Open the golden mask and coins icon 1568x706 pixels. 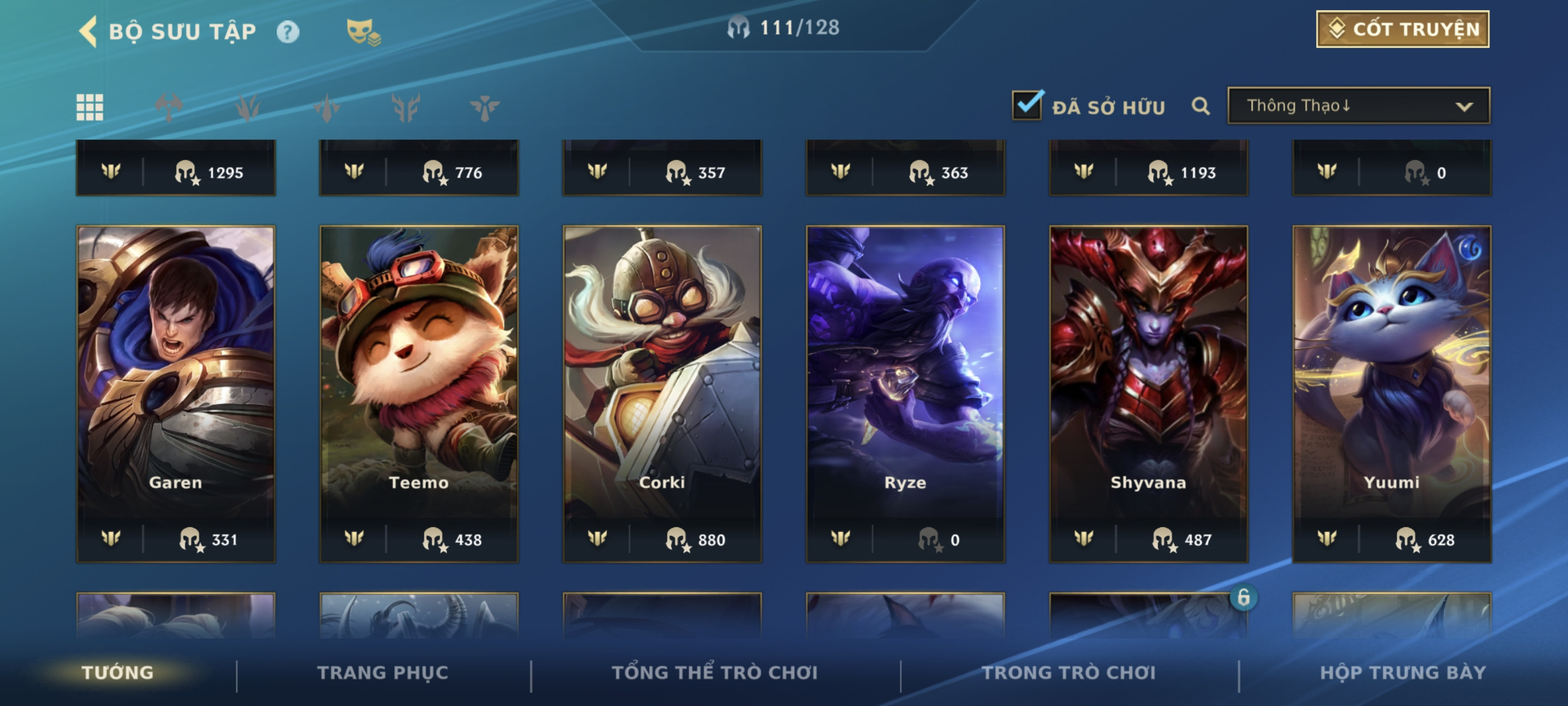click(x=363, y=32)
